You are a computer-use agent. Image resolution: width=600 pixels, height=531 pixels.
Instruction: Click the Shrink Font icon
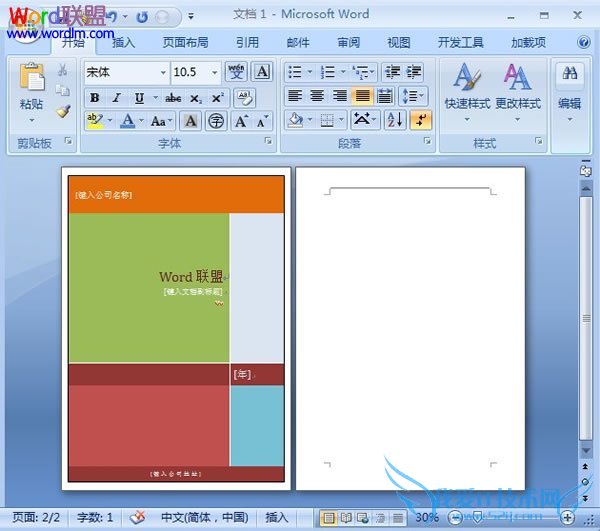coord(262,121)
